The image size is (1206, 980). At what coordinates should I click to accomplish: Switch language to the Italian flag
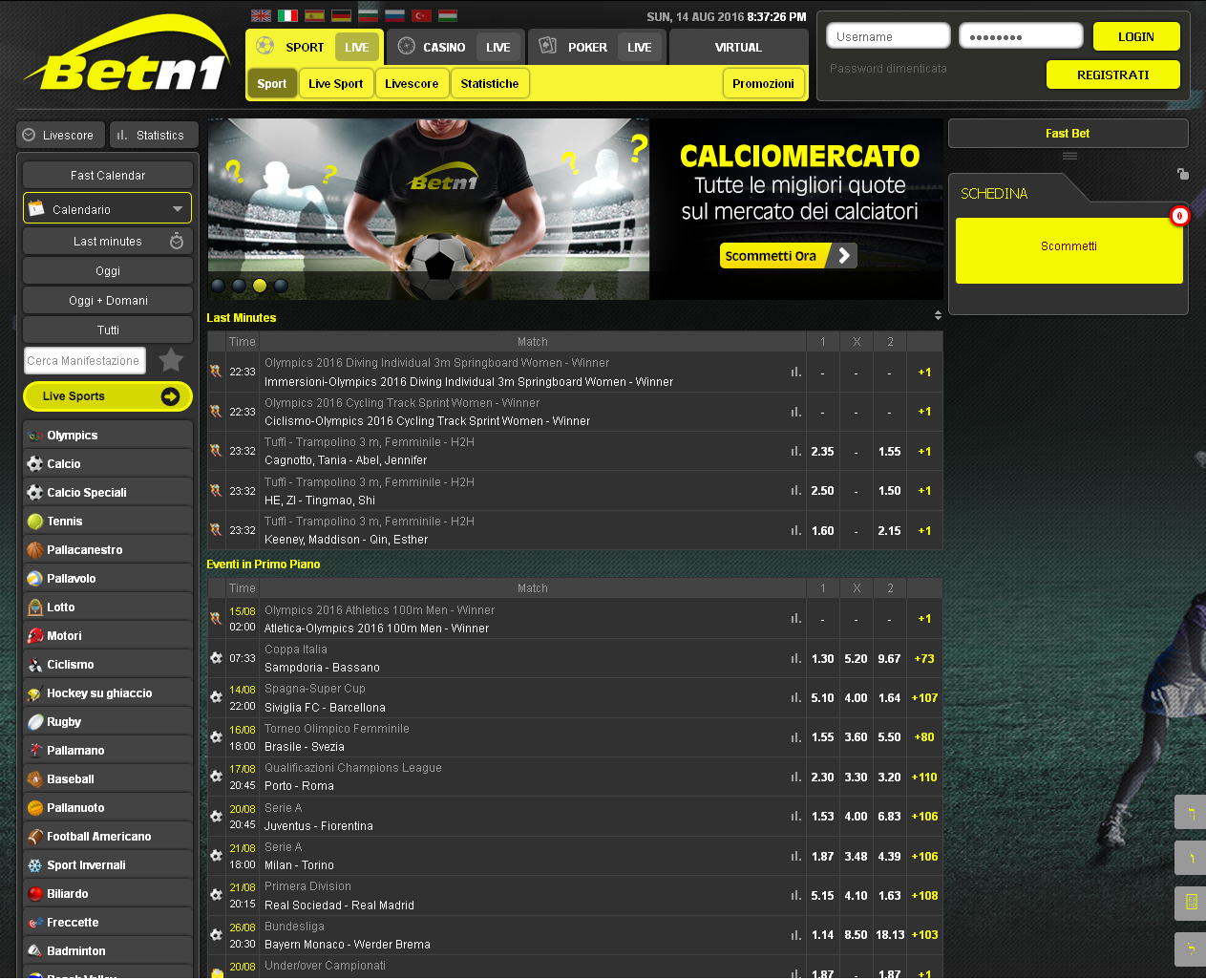287,15
